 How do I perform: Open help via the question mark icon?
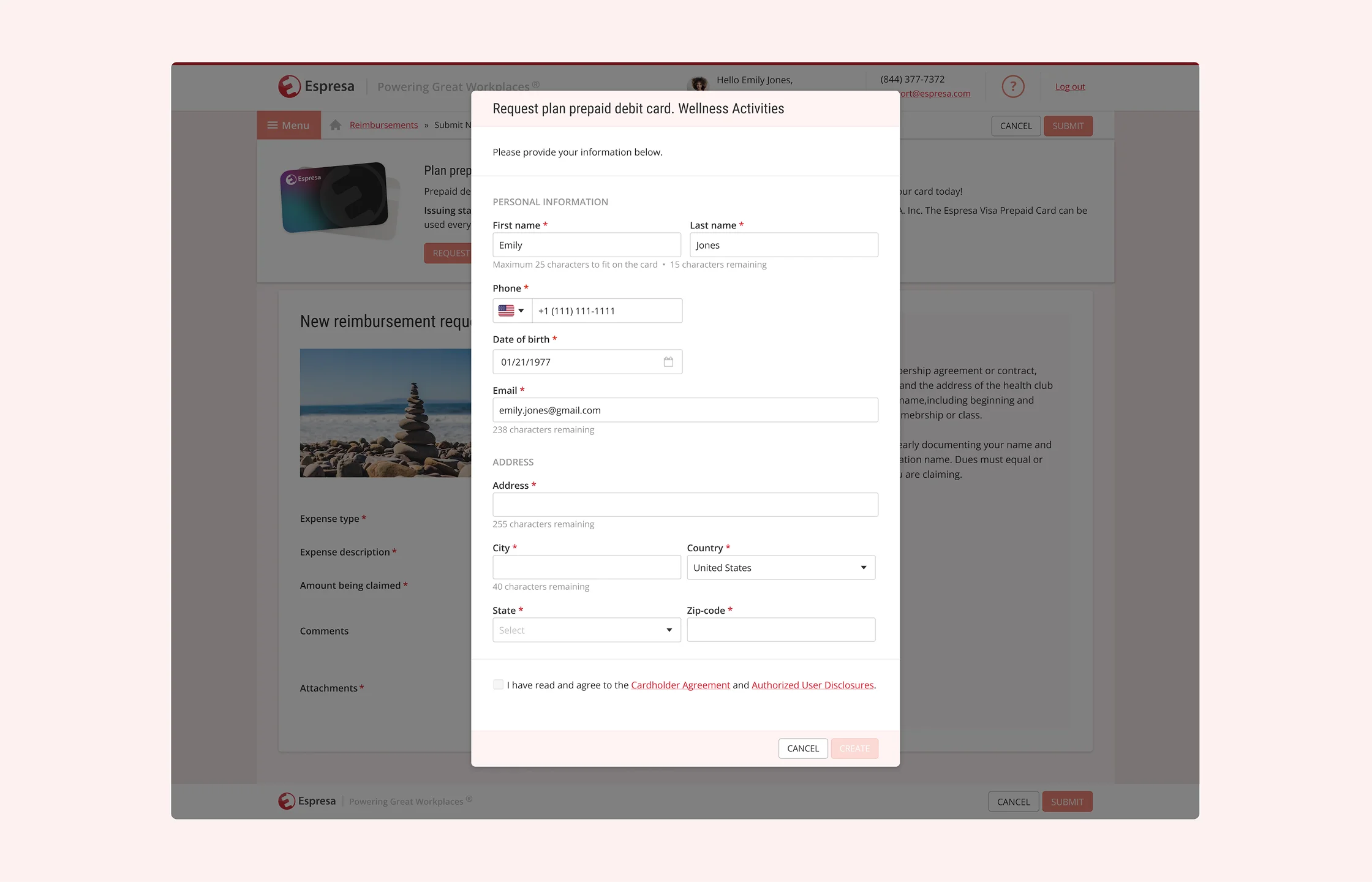[1013, 86]
